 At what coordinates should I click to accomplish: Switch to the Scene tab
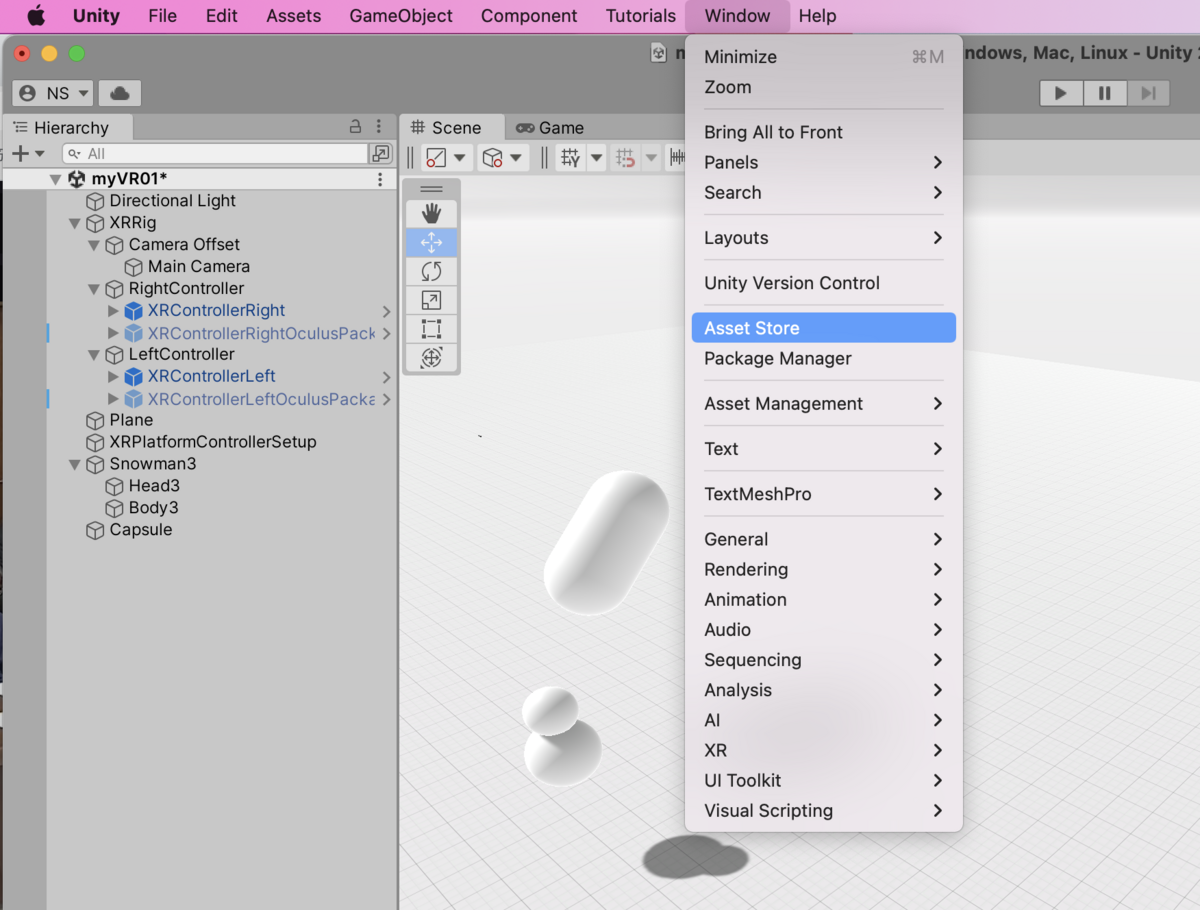pos(447,127)
